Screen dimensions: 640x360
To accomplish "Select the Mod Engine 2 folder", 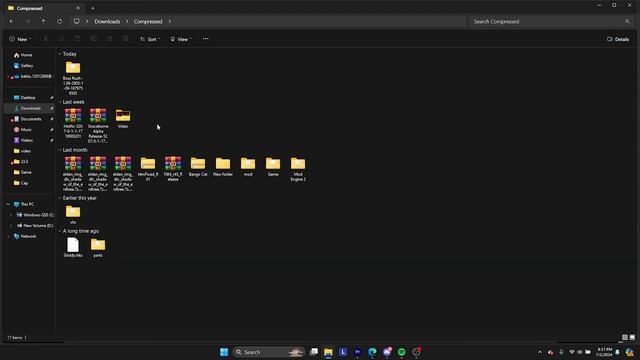I will (x=298, y=169).
